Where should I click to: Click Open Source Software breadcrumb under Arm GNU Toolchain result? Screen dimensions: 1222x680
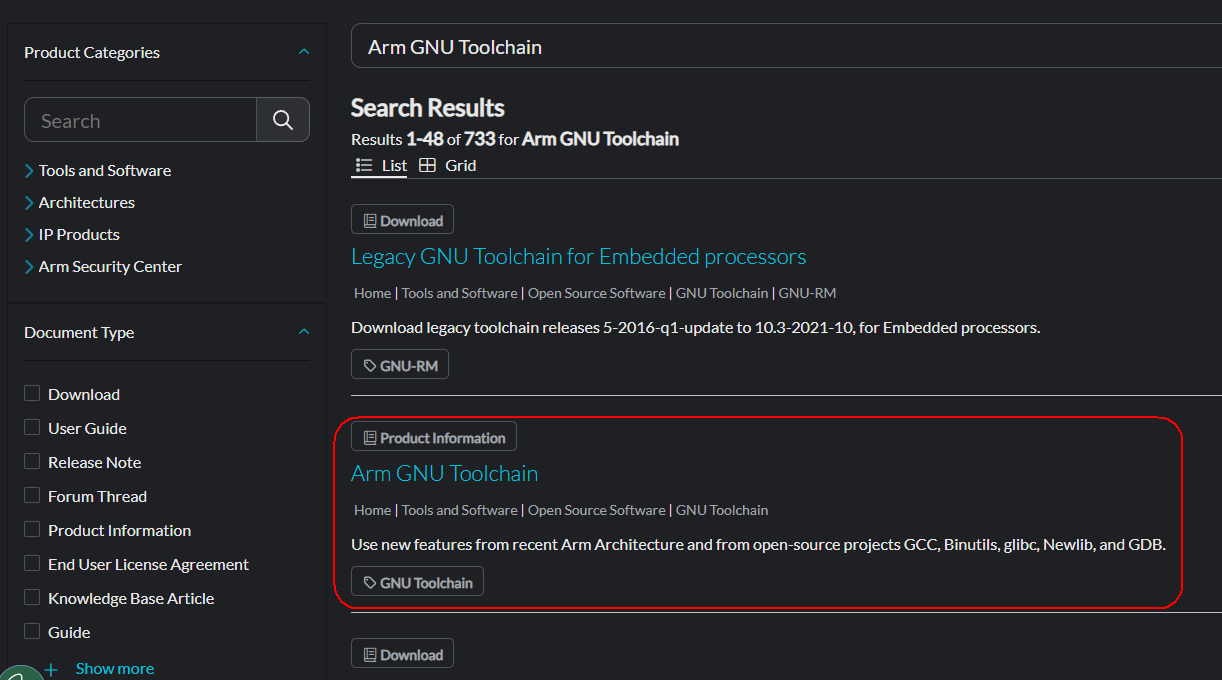[x=597, y=510]
